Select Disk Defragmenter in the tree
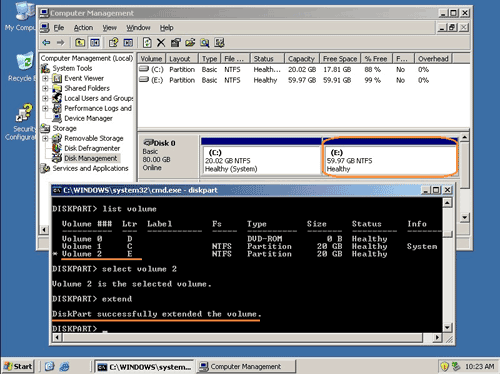The width and height of the screenshot is (500, 374). [92, 148]
